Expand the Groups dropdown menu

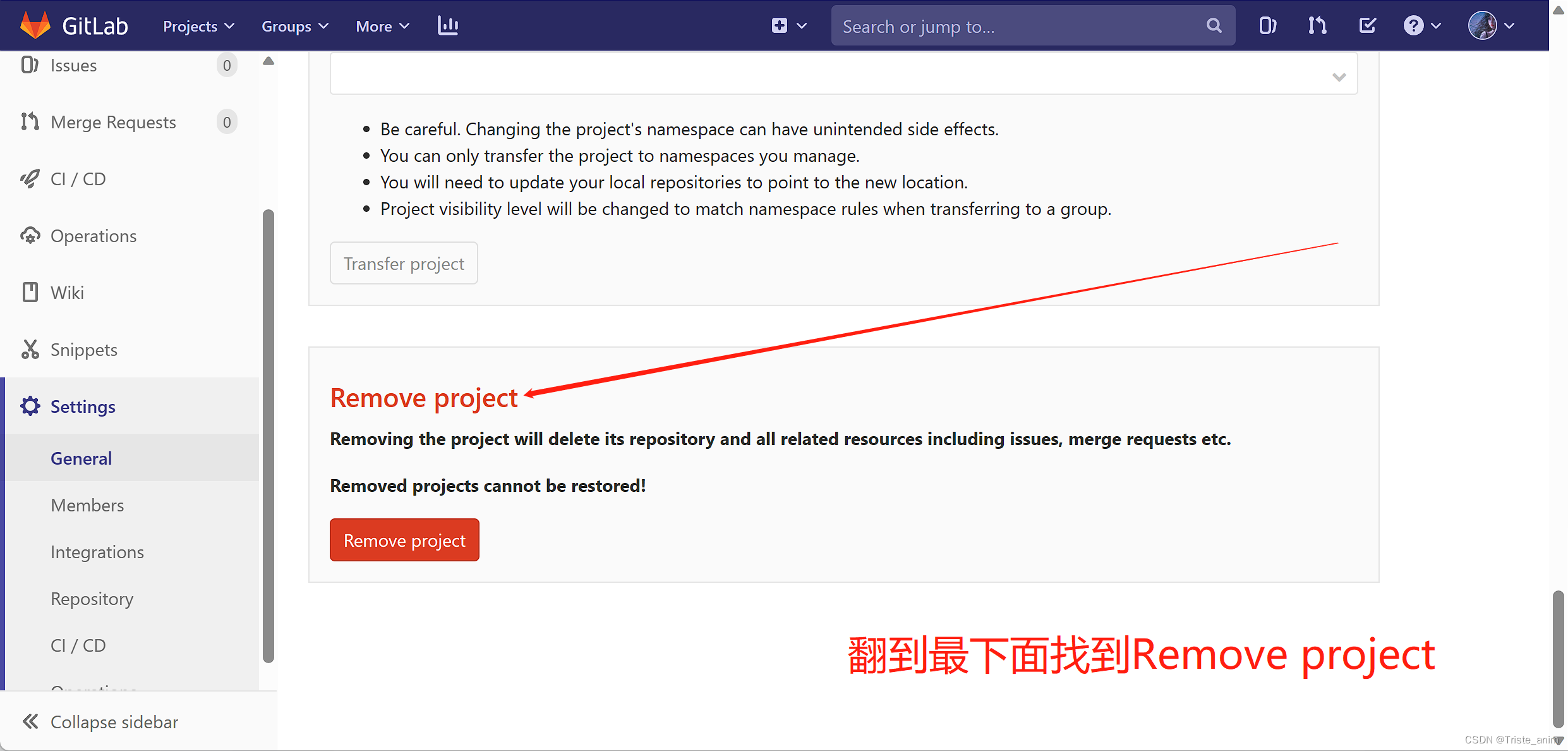point(294,26)
